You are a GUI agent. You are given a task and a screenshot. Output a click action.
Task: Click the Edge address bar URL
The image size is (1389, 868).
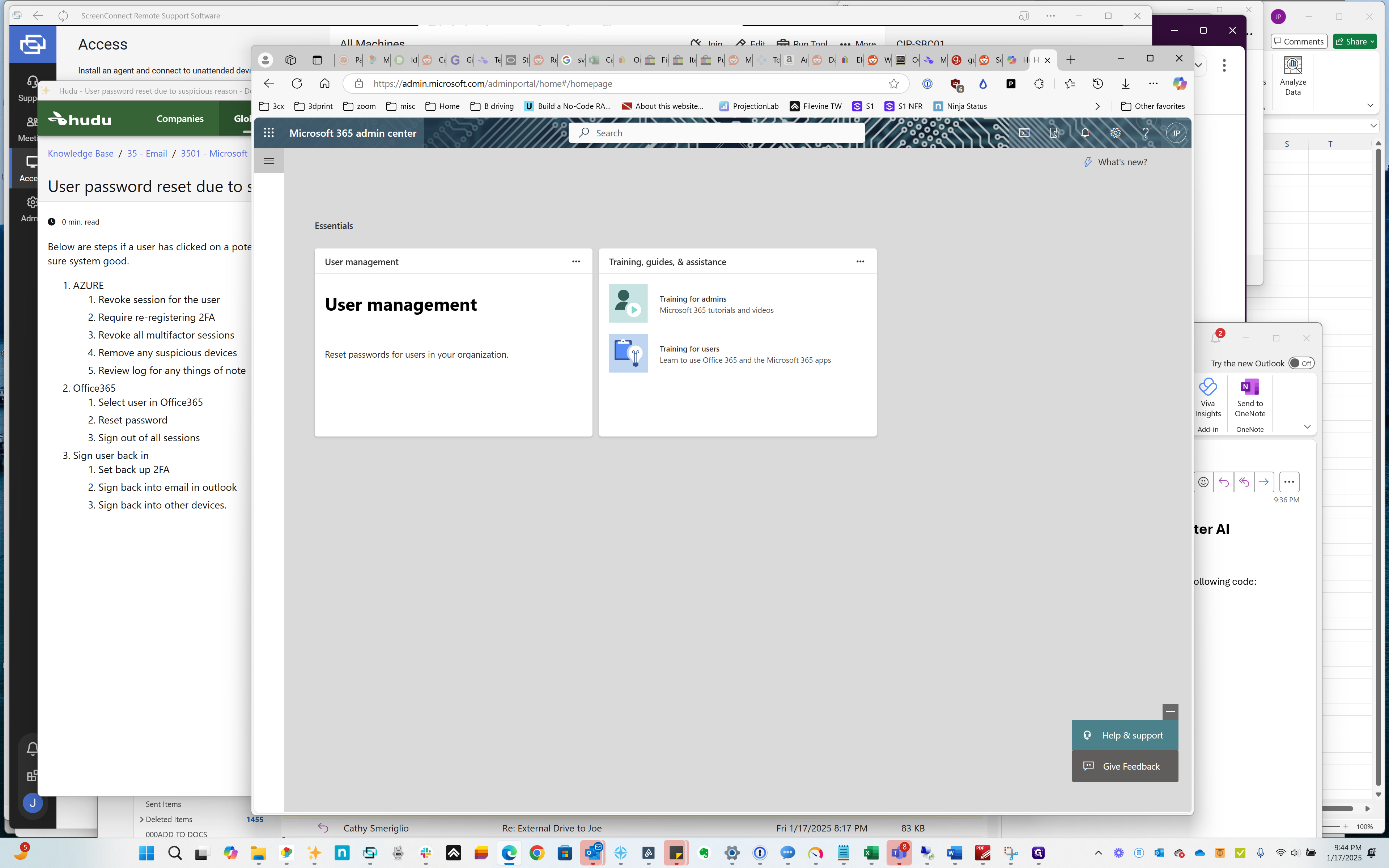(492, 84)
